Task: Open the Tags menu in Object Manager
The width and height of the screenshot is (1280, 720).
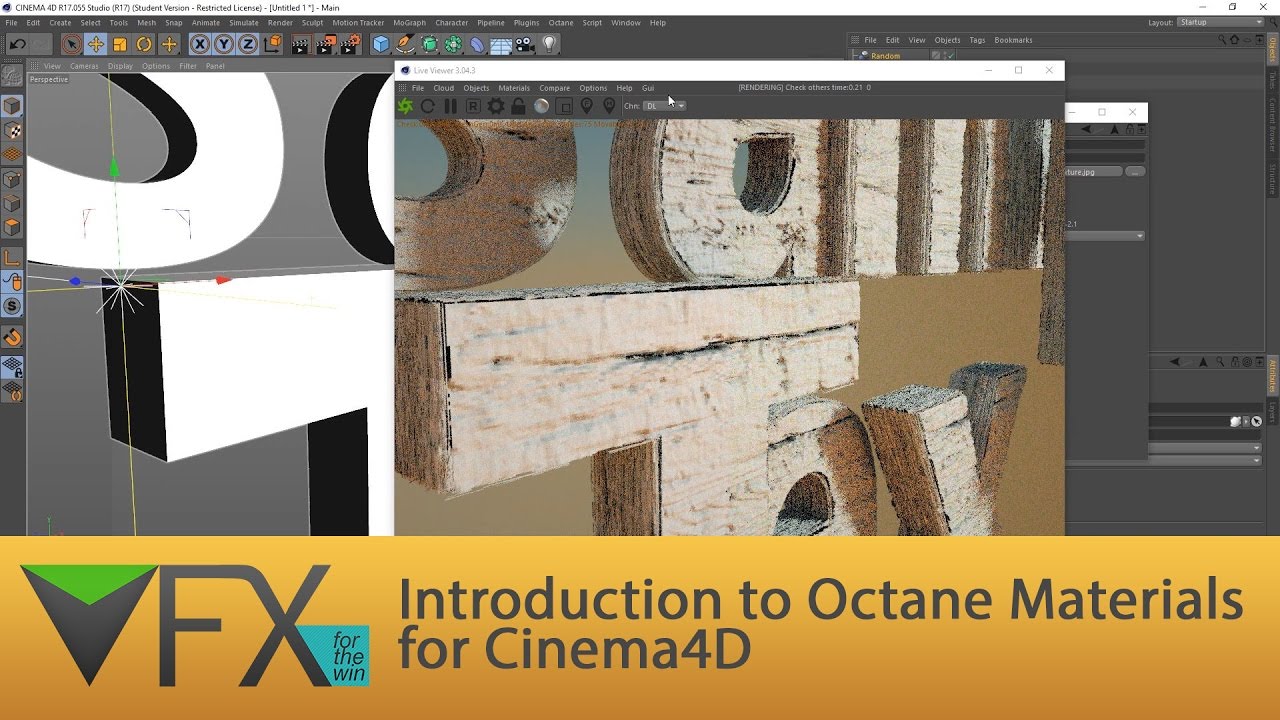Action: (x=977, y=40)
